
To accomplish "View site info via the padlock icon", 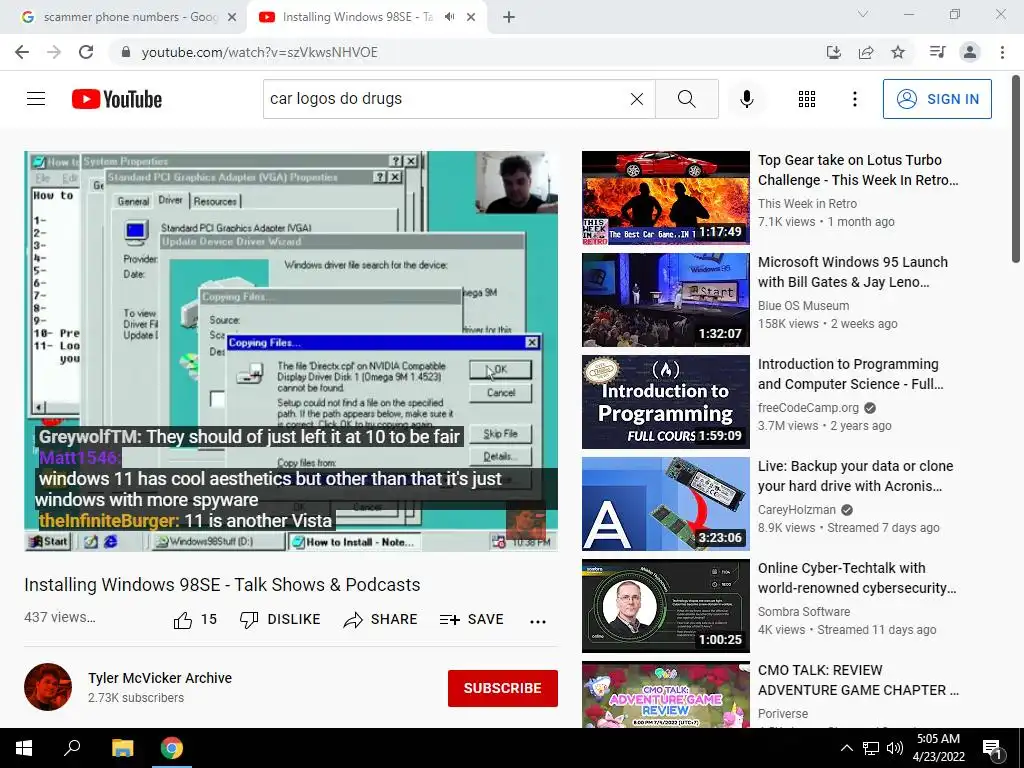I will 126,52.
